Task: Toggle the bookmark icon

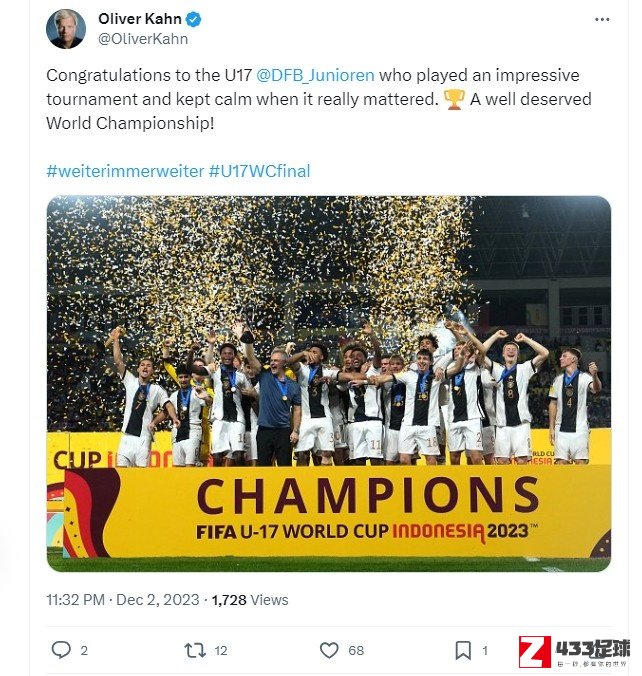Action: (x=463, y=650)
